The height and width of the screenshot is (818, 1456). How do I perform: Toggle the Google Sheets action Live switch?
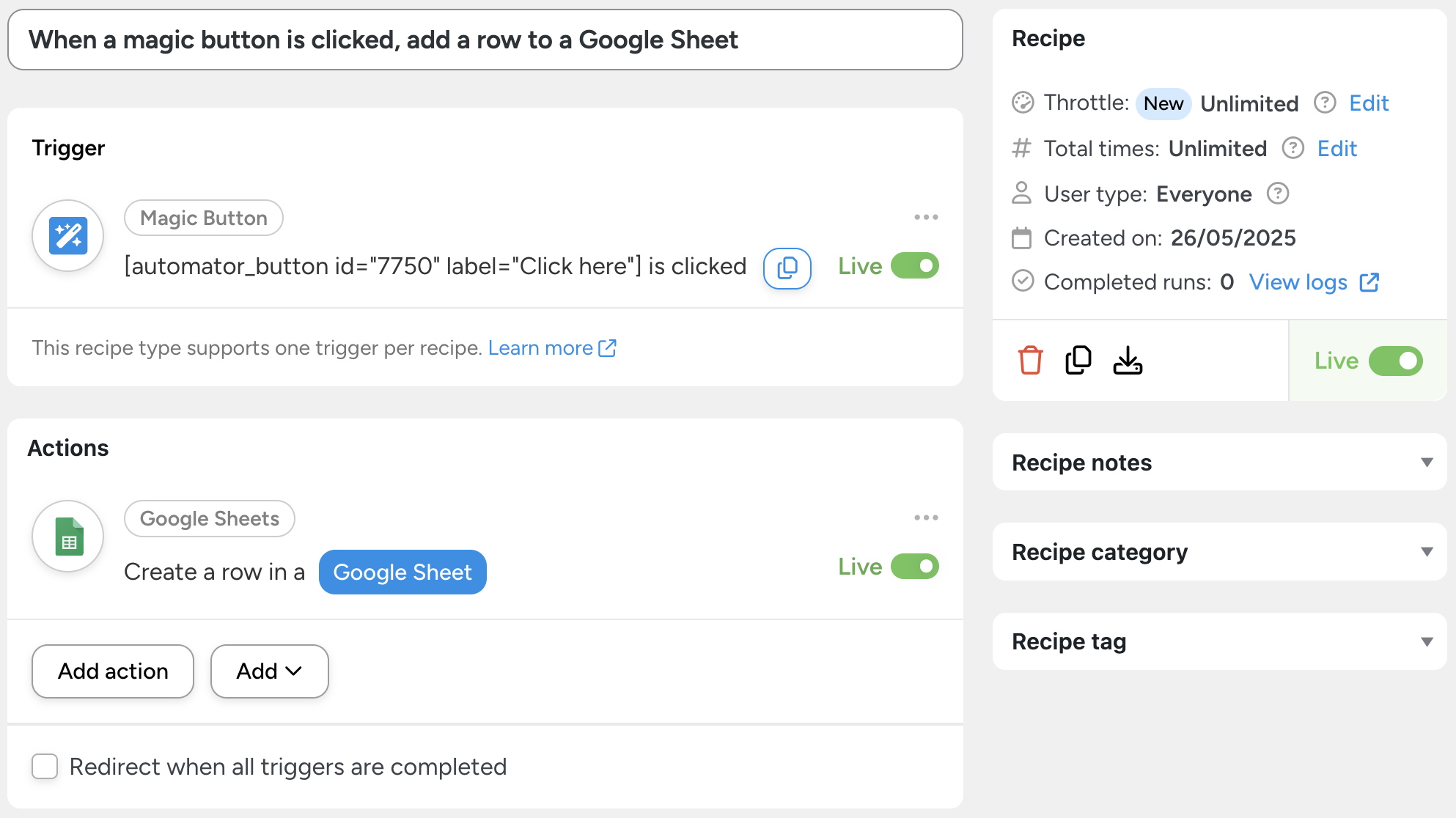click(915, 567)
